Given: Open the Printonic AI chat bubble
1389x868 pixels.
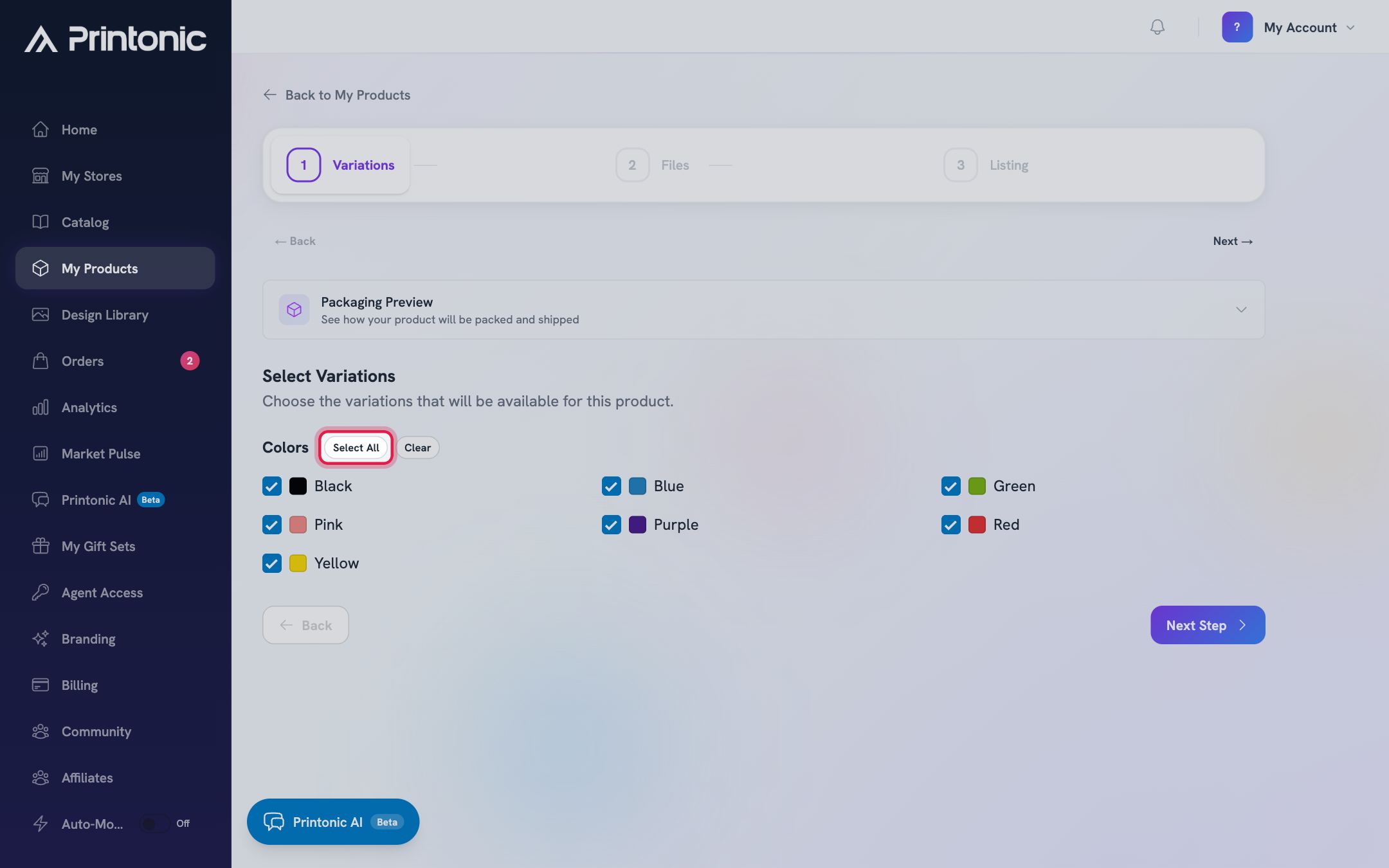Looking at the screenshot, I should pos(333,822).
